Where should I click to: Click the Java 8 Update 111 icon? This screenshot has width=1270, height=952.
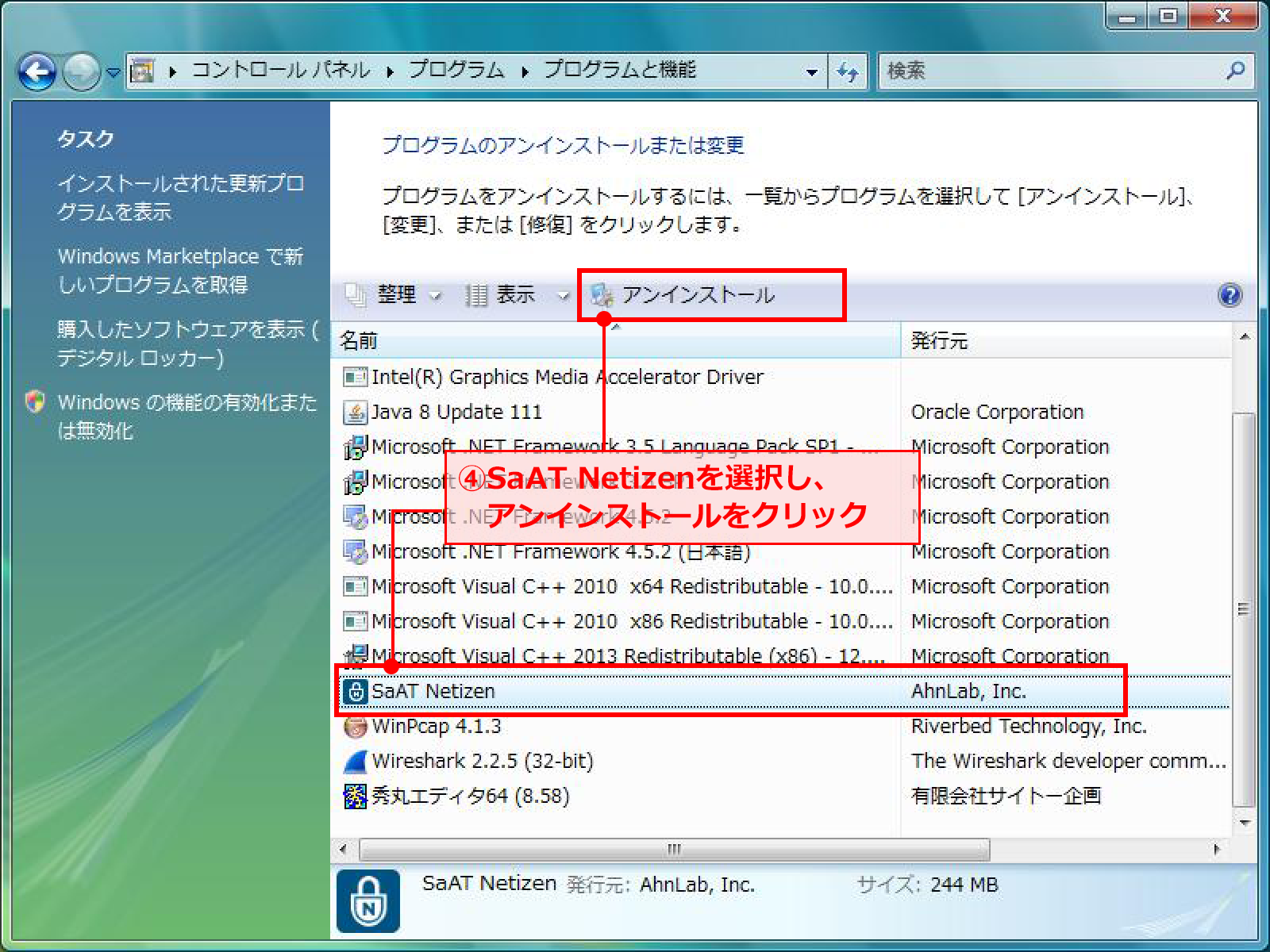tap(355, 412)
